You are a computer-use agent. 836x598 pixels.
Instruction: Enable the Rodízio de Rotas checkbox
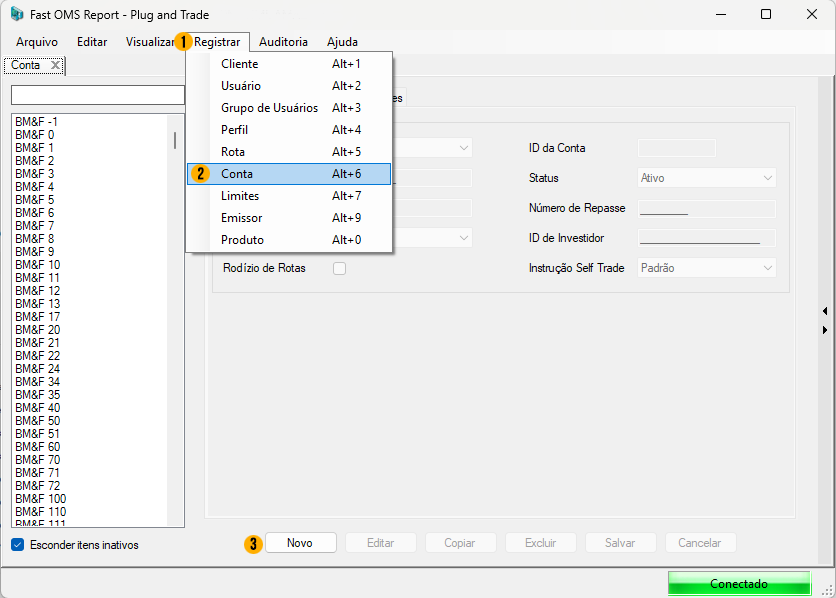[339, 268]
